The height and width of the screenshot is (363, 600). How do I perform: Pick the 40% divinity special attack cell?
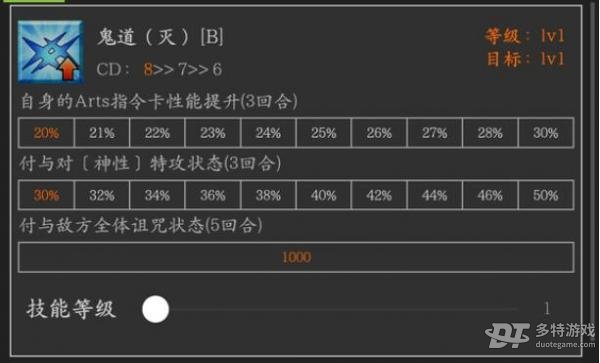323,195
